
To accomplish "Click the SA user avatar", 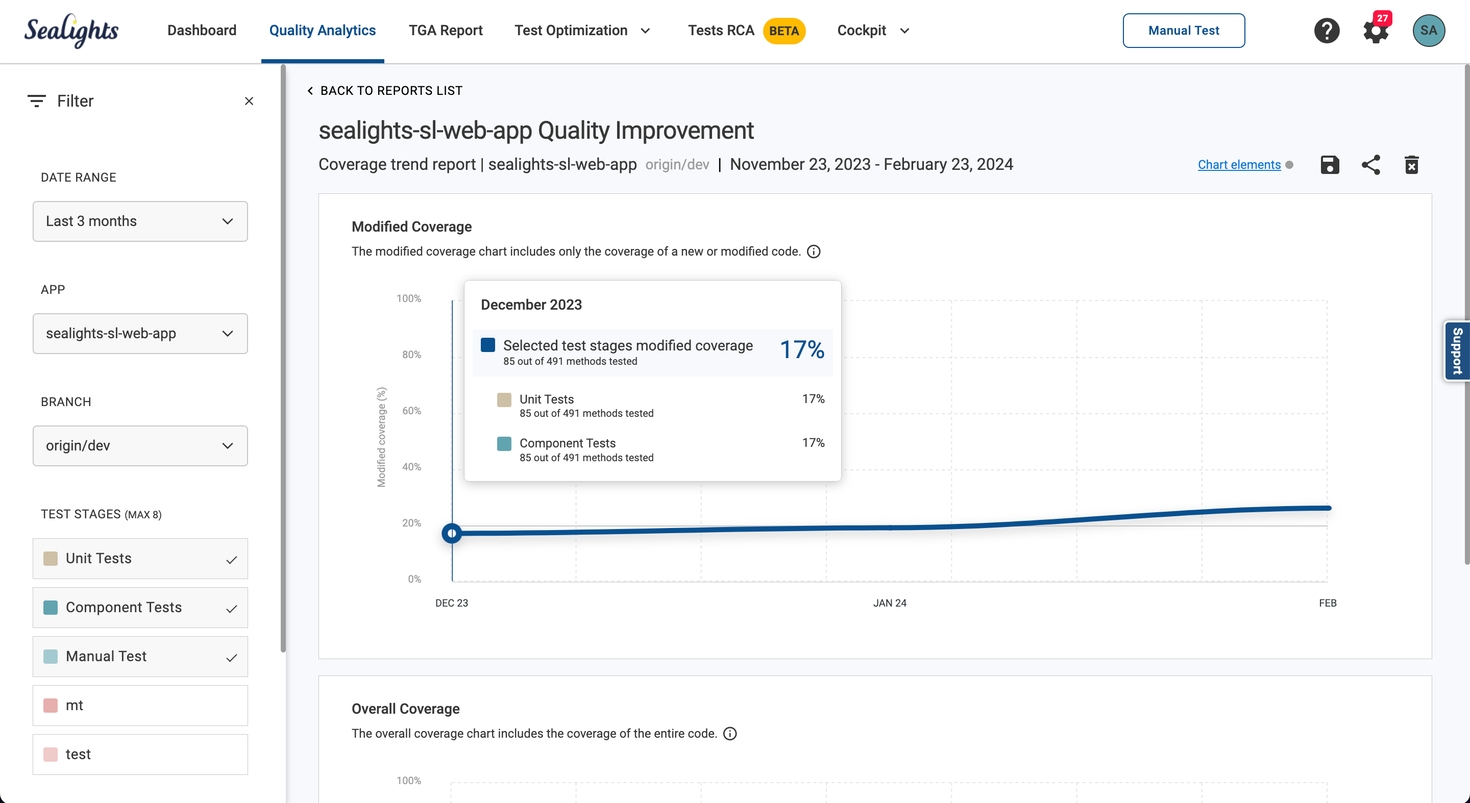I will 1428,31.
